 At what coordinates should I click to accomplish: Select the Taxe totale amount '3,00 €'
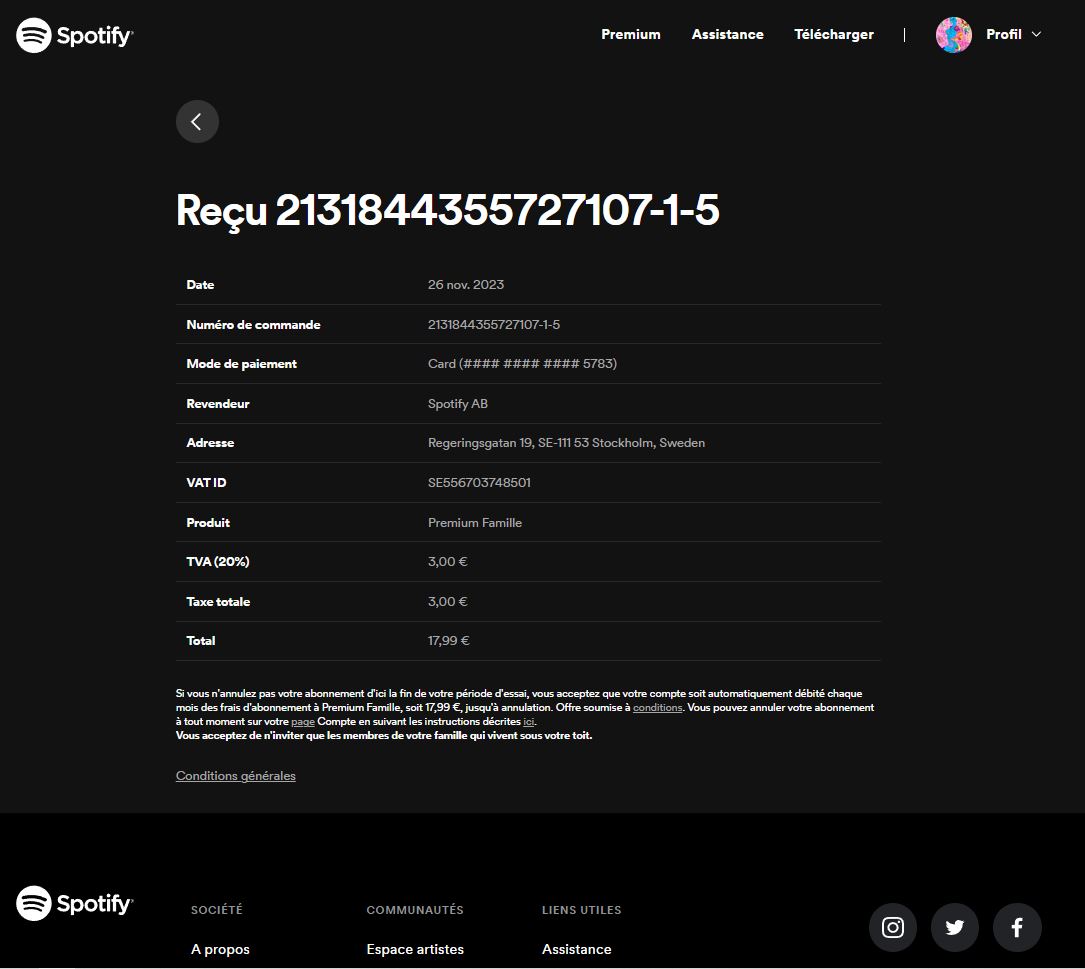coord(448,601)
